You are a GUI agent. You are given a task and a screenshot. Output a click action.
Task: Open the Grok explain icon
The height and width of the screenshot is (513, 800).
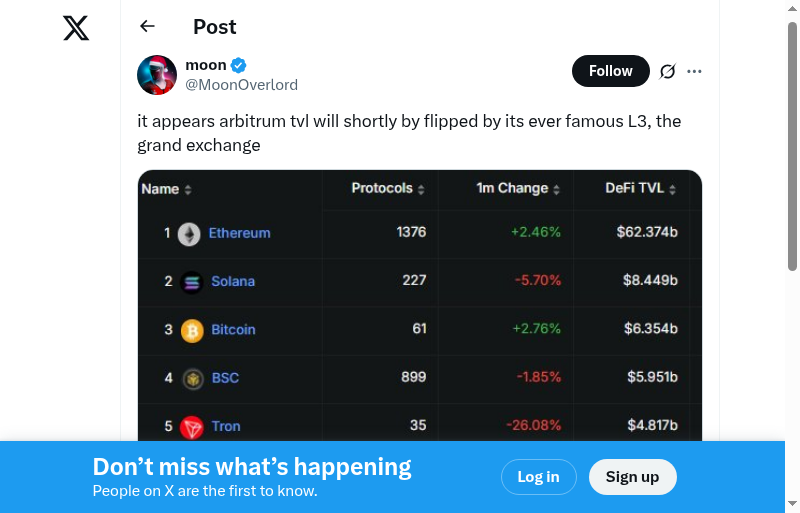[668, 71]
